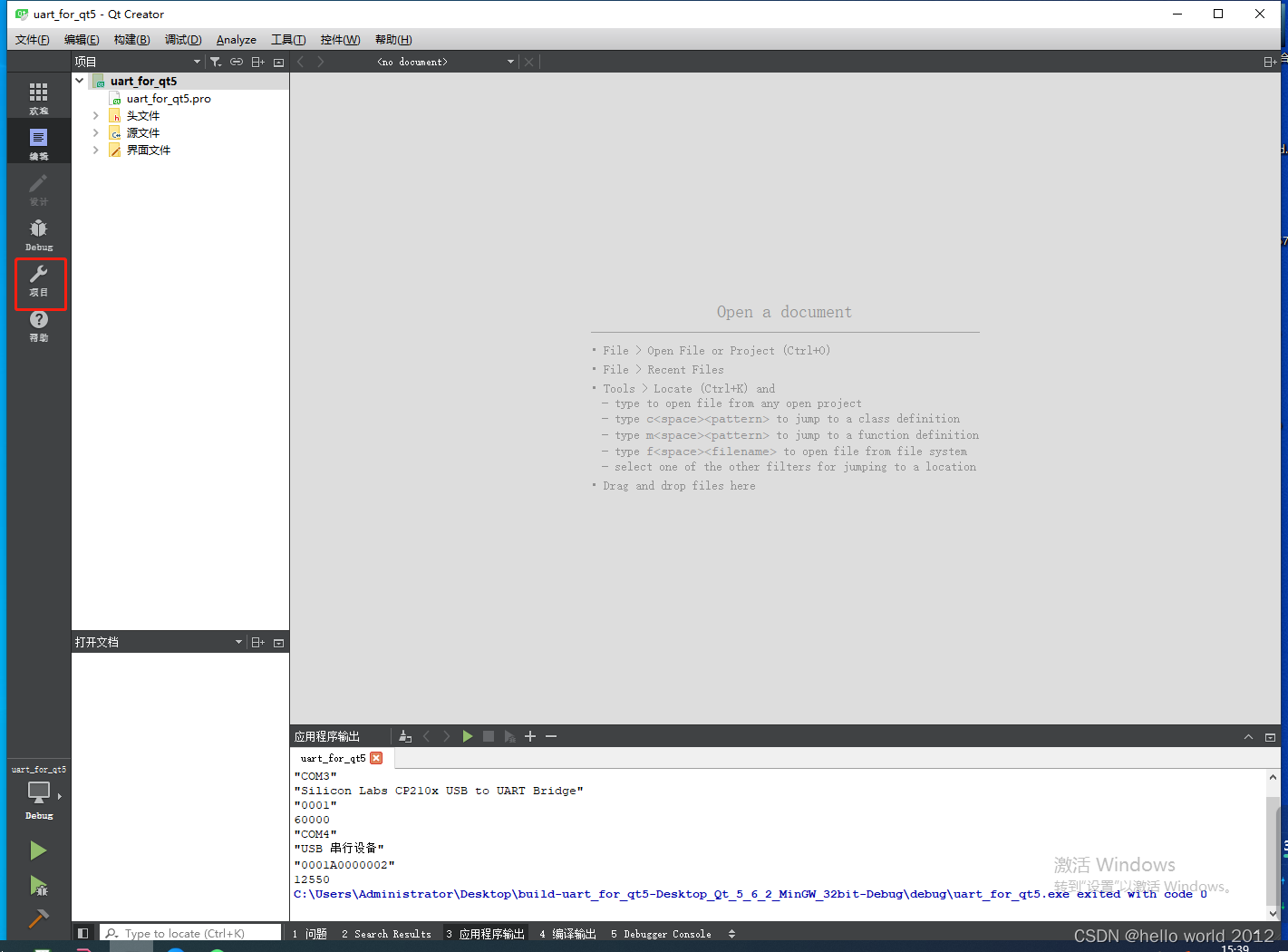Select the uart_for_qt5 output tab

pyautogui.click(x=334, y=758)
